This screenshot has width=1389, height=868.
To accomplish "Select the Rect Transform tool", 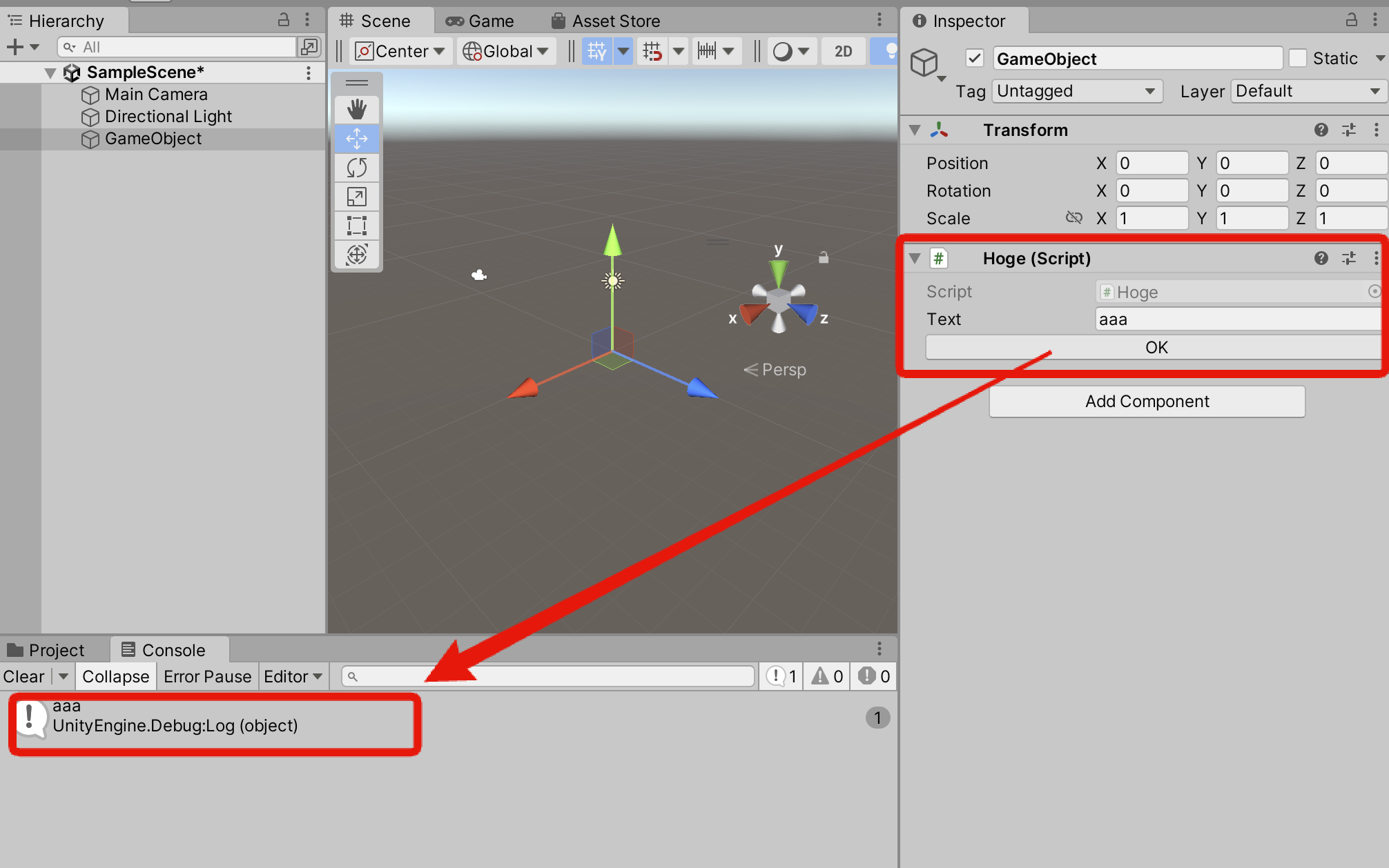I will click(357, 225).
